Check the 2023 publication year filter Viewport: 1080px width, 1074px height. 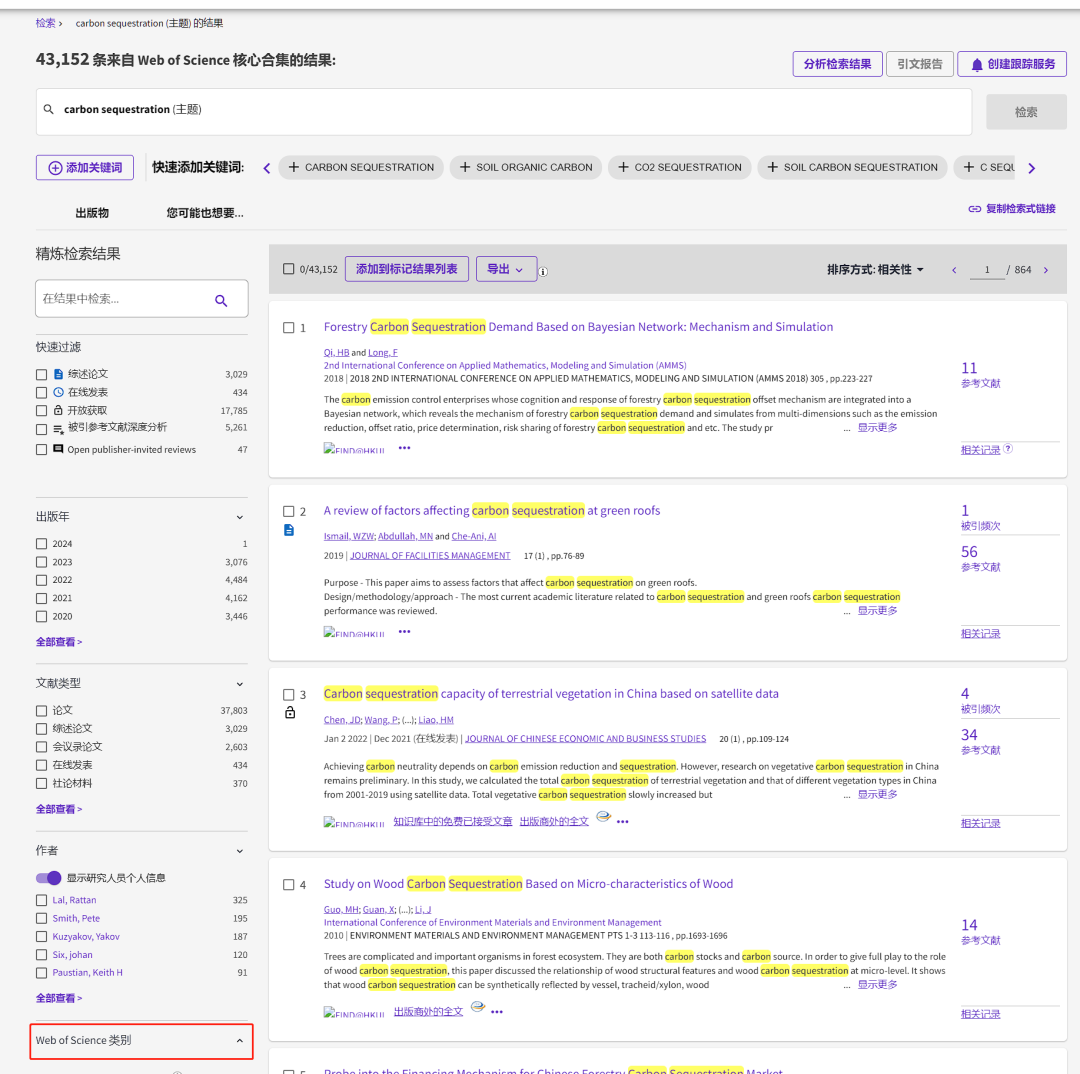point(42,562)
